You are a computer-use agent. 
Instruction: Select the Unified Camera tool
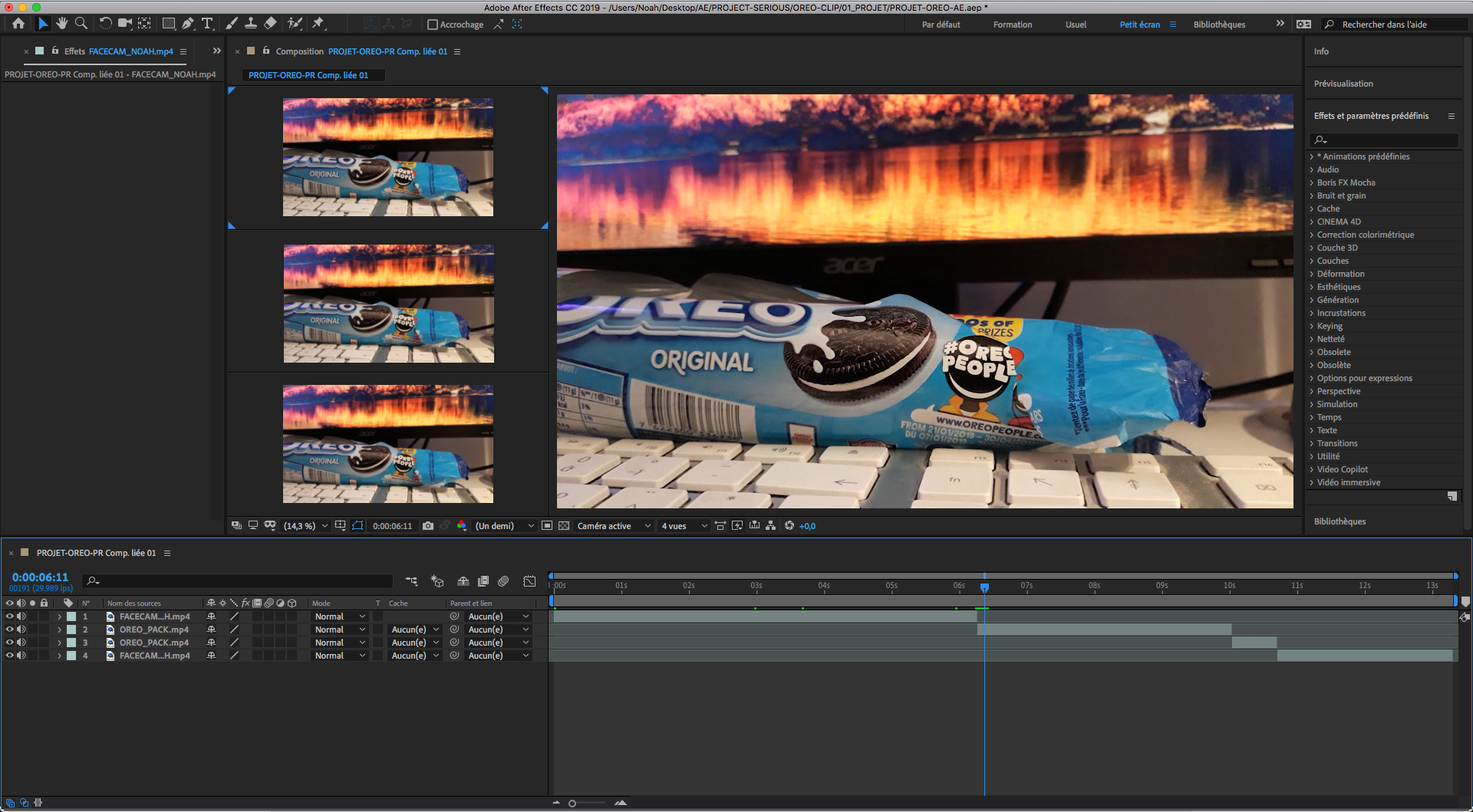[x=124, y=24]
